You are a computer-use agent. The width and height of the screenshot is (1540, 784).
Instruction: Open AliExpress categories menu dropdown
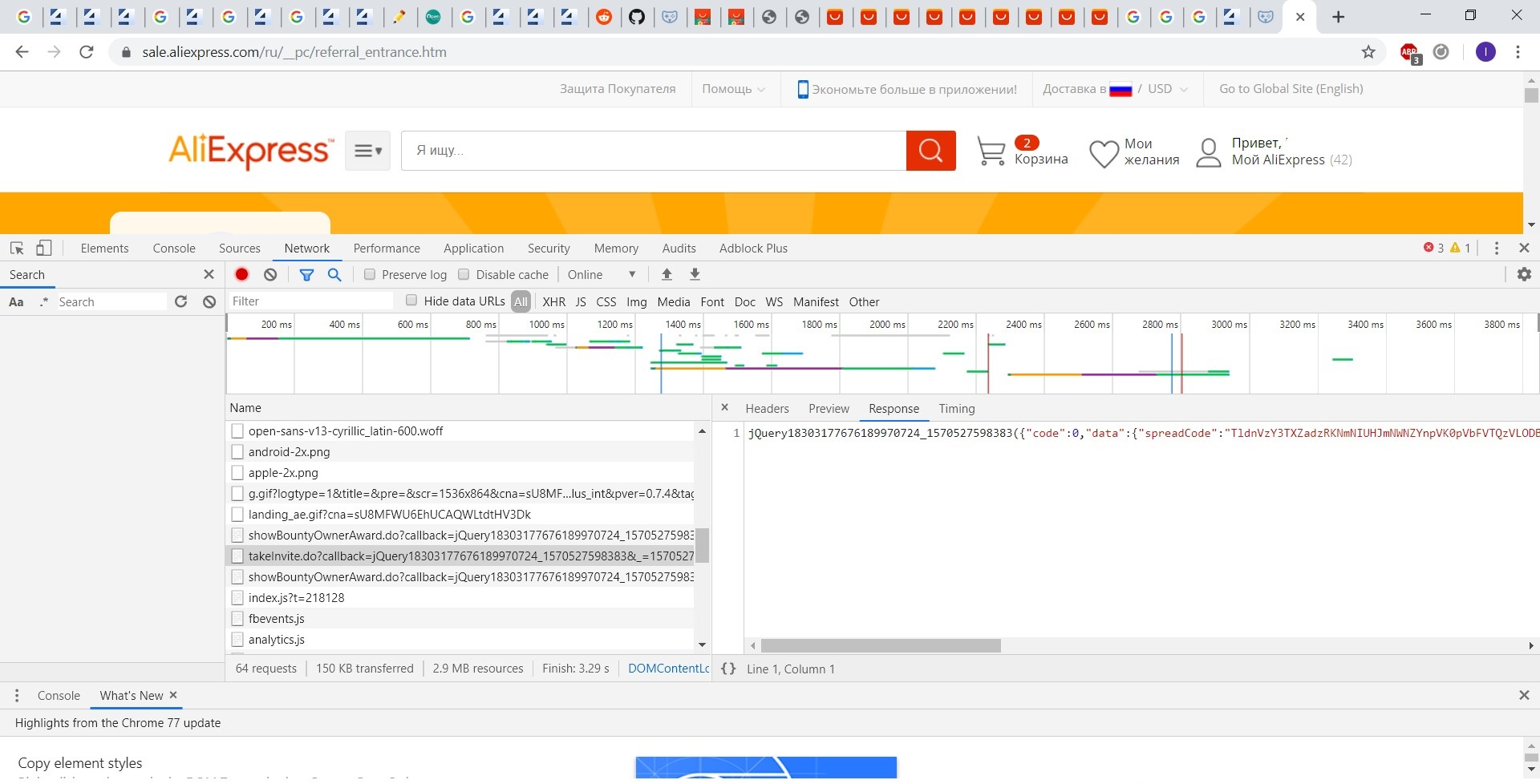(367, 151)
